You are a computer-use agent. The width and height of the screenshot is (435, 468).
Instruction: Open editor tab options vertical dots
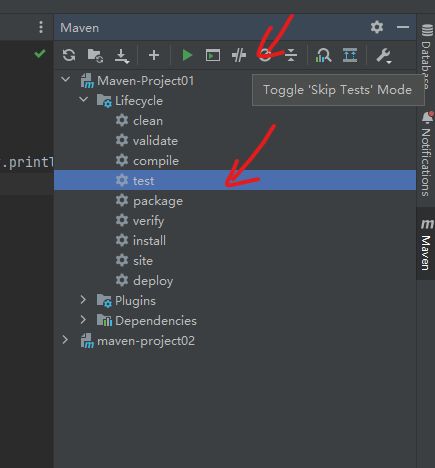click(x=41, y=27)
